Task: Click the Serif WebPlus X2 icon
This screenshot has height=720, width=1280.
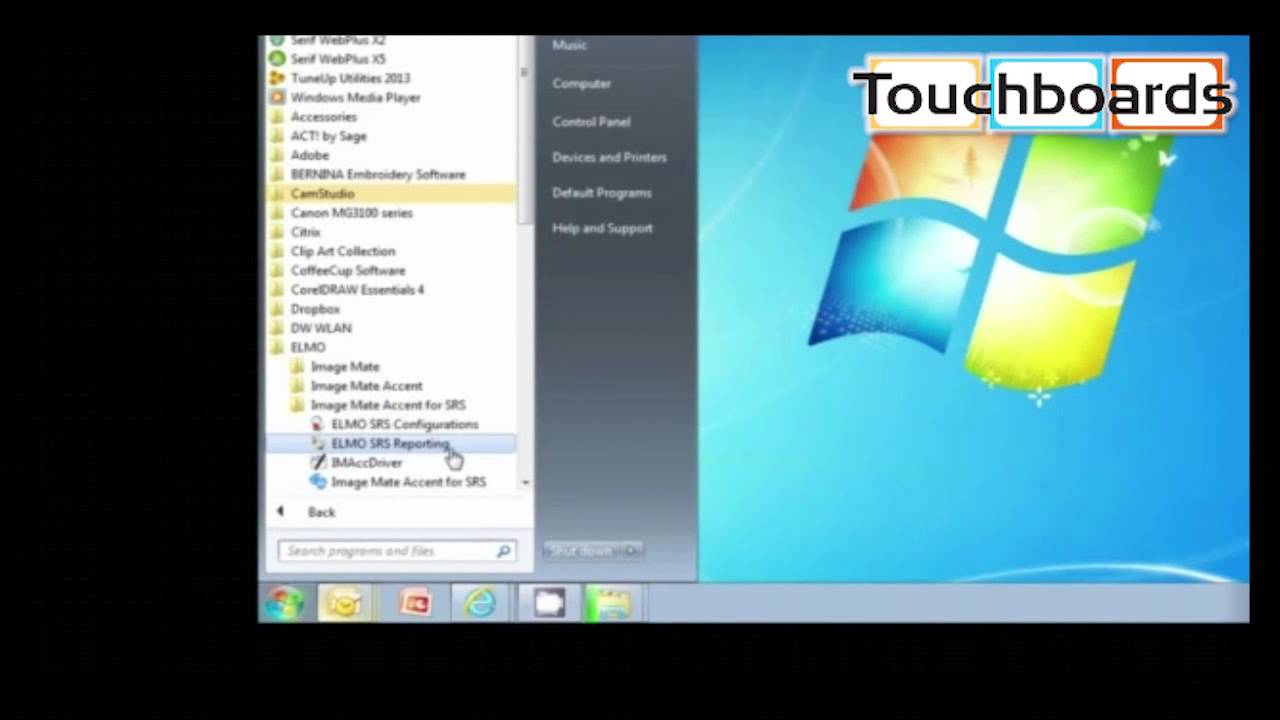Action: click(277, 41)
